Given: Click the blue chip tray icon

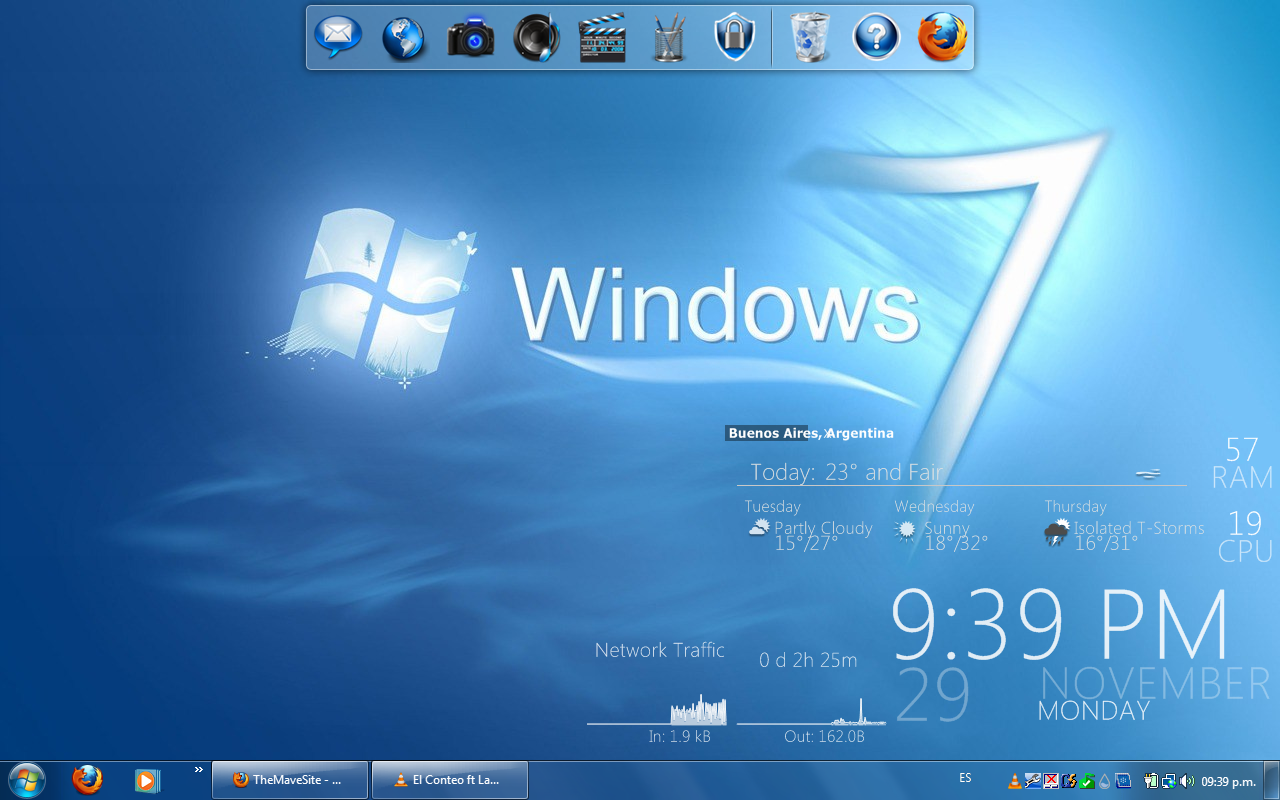Looking at the screenshot, I should [x=1124, y=781].
